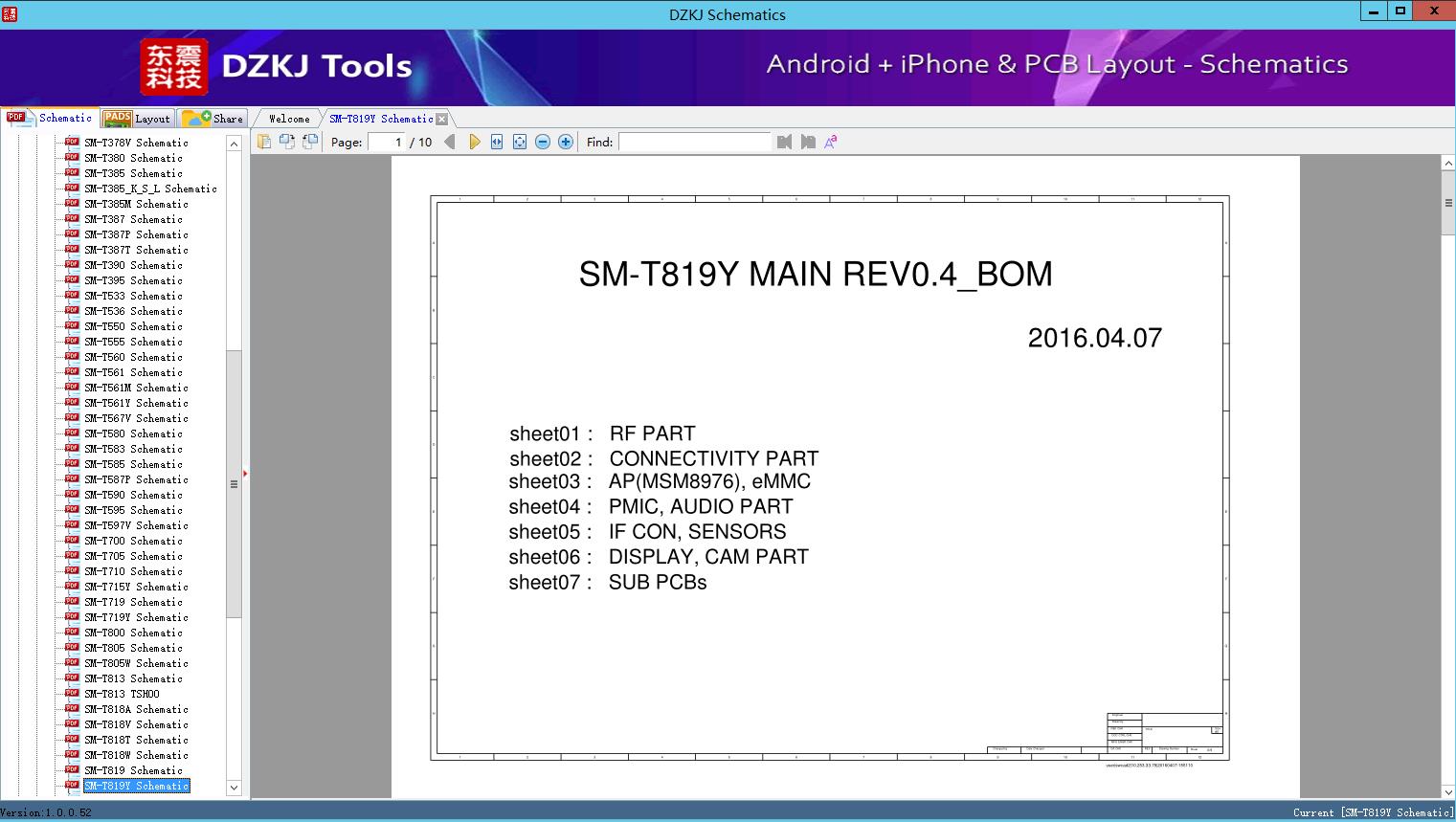Click the DZKJ app icon in title bar

[9, 13]
